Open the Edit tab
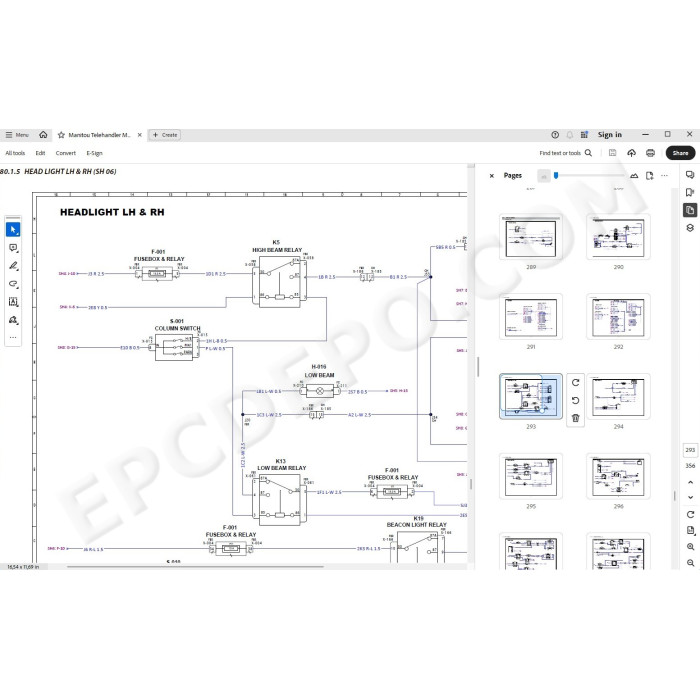 point(40,153)
